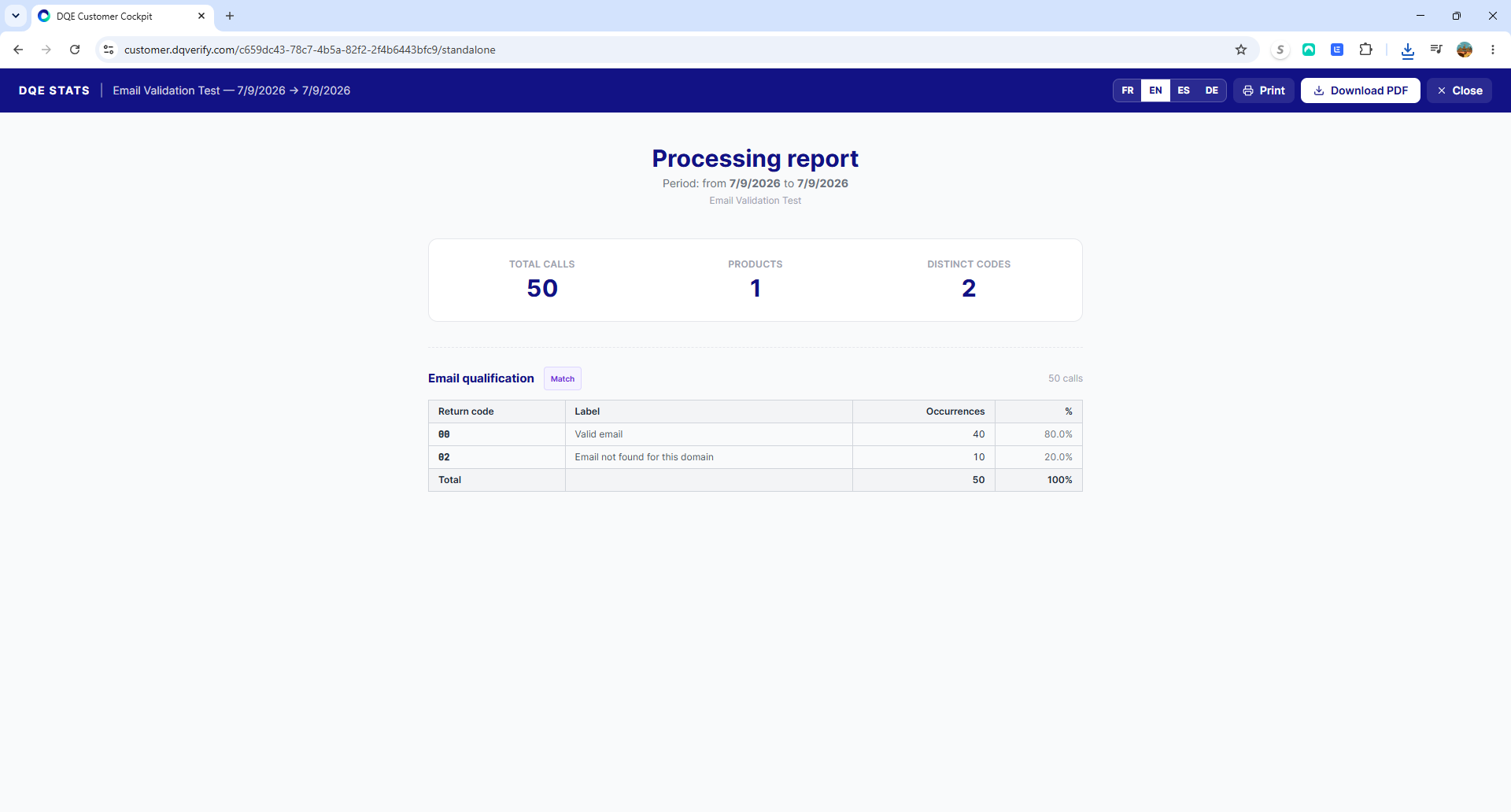Image resolution: width=1511 pixels, height=812 pixels.
Task: Click the Products value 1
Action: (755, 288)
